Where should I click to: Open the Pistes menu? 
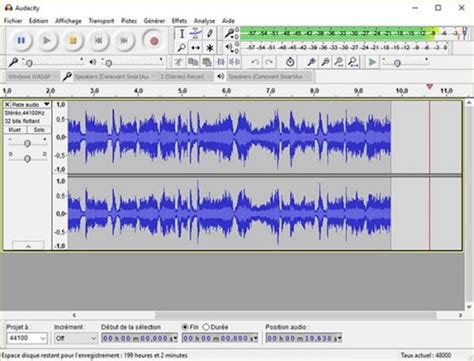coord(129,21)
